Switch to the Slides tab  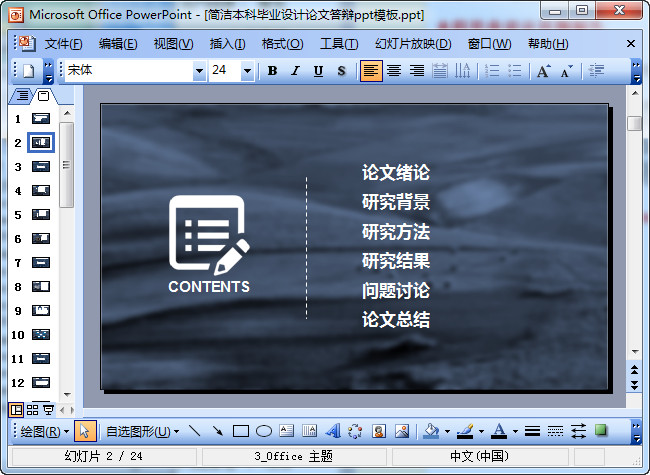point(43,96)
